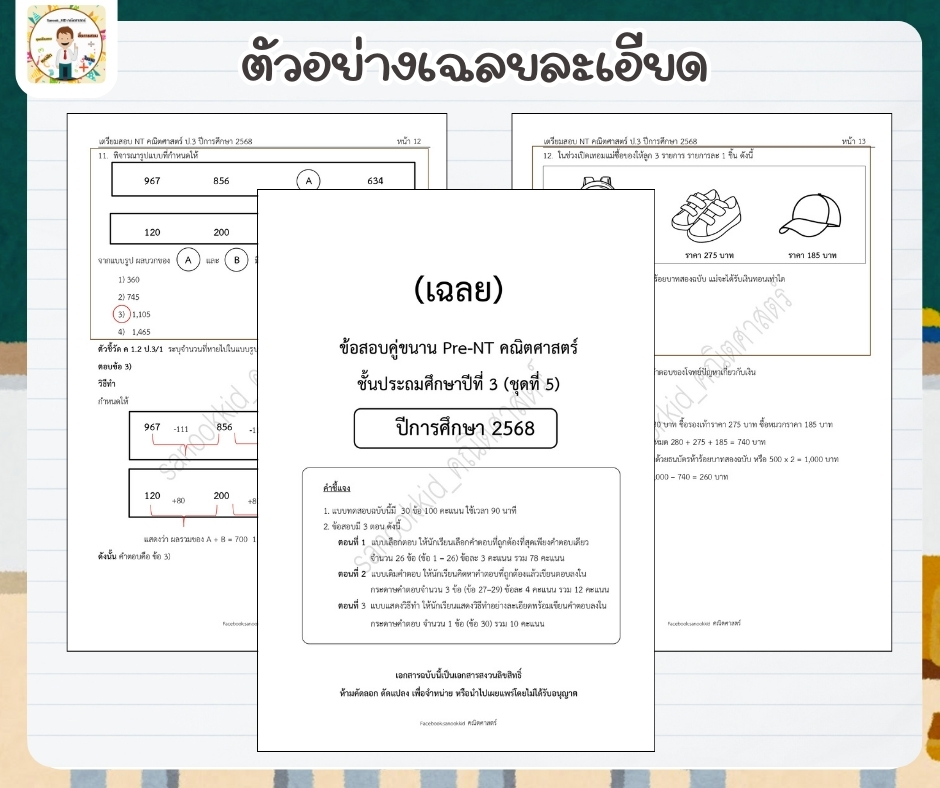The height and width of the screenshot is (788, 940).
Task: Select answer option 2) 745
Action: click(x=129, y=297)
